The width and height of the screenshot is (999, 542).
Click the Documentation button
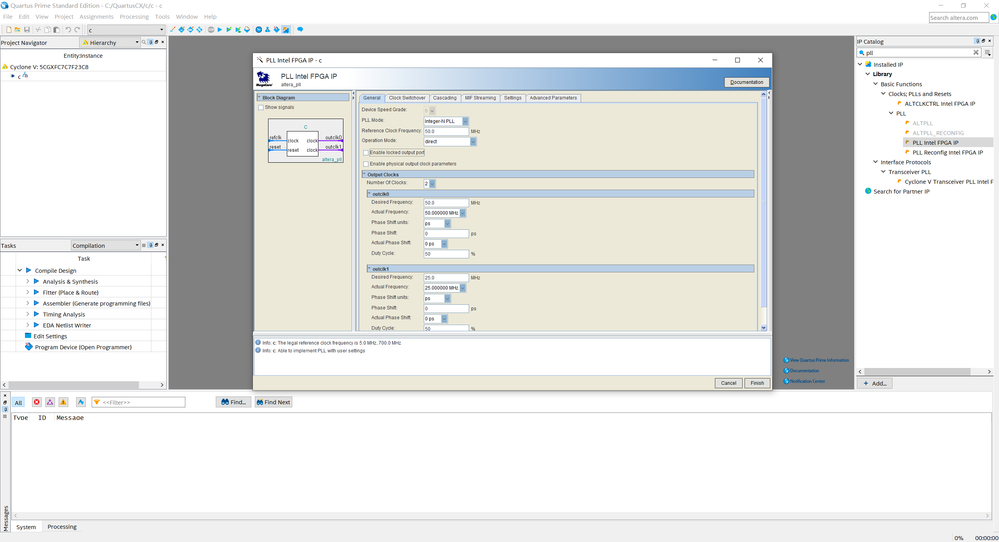tap(746, 82)
